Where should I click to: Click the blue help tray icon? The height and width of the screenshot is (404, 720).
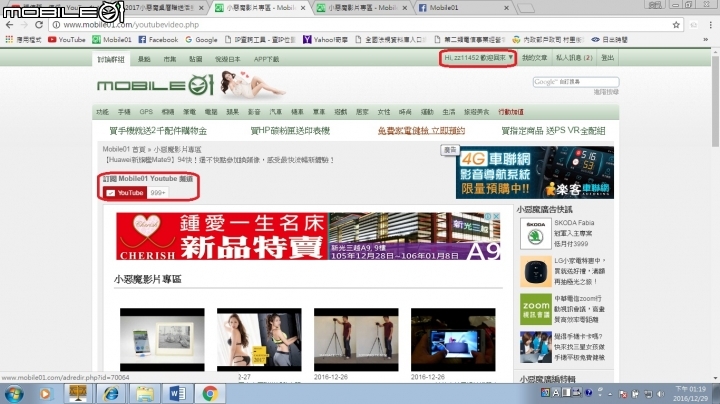pyautogui.click(x=588, y=393)
